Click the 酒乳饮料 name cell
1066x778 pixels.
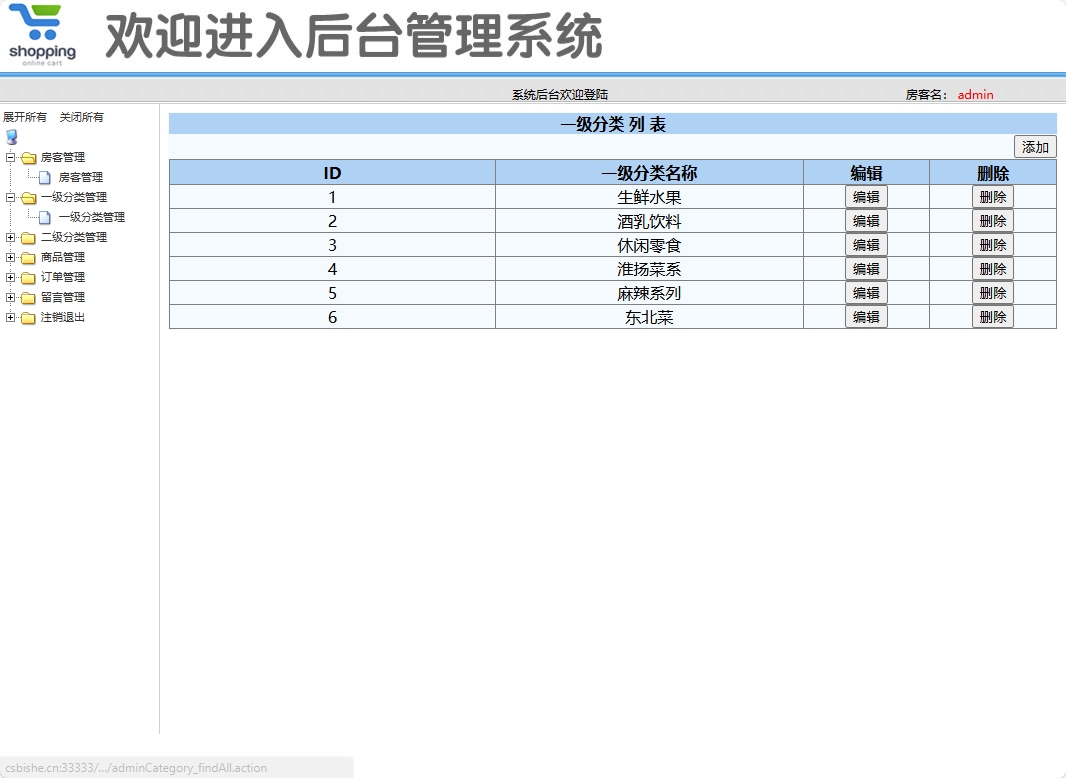pos(649,221)
